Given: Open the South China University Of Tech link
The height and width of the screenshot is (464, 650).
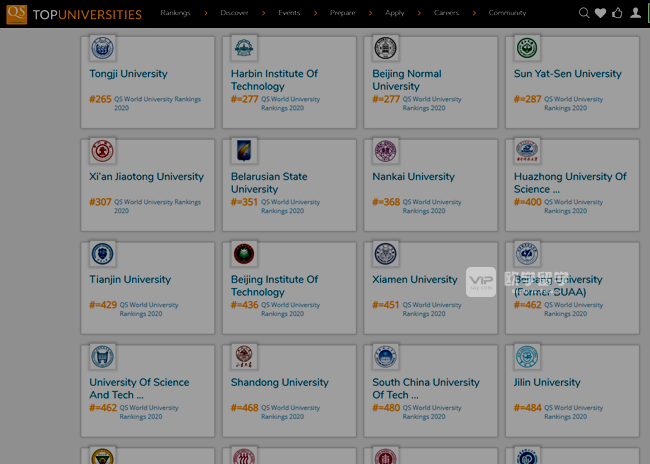Looking at the screenshot, I should [426, 389].
